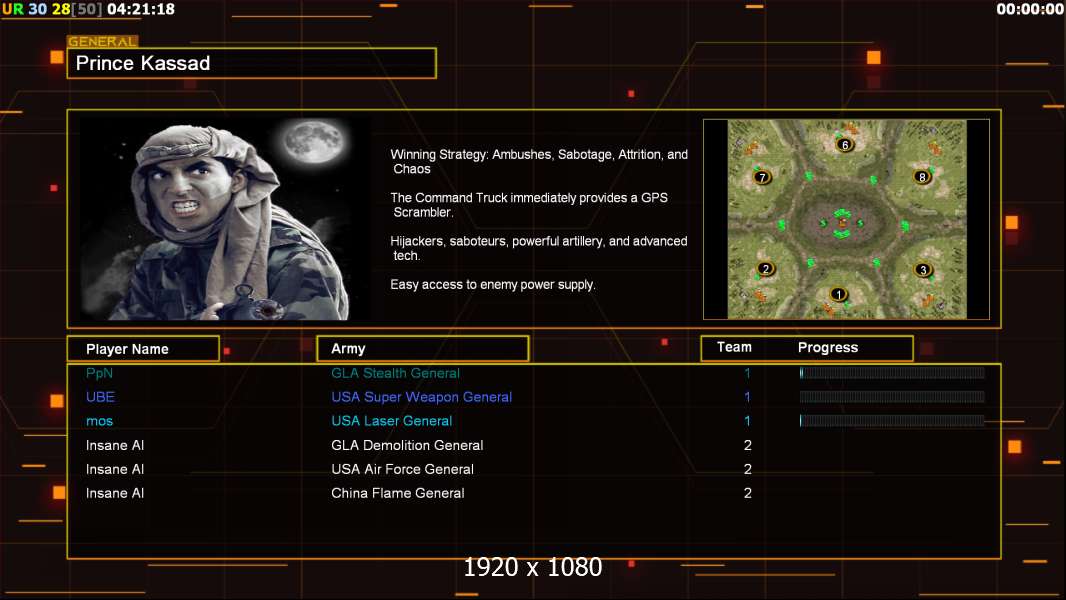Screen dimensions: 1066x600
Task: Click the Winning Strategy description text
Action: pos(539,162)
